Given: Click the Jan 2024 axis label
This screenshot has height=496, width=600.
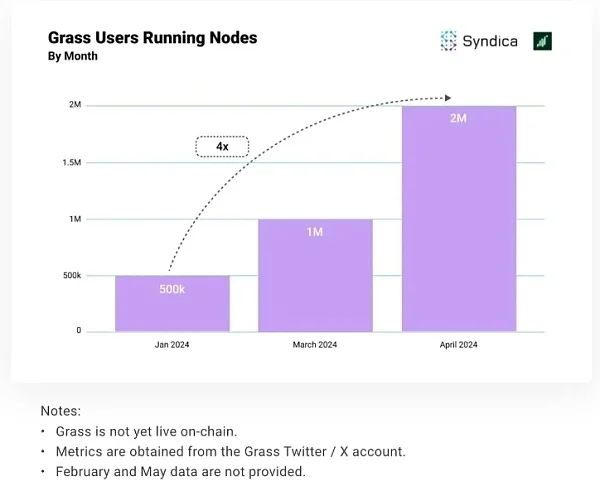Looking at the screenshot, I should (172, 344).
